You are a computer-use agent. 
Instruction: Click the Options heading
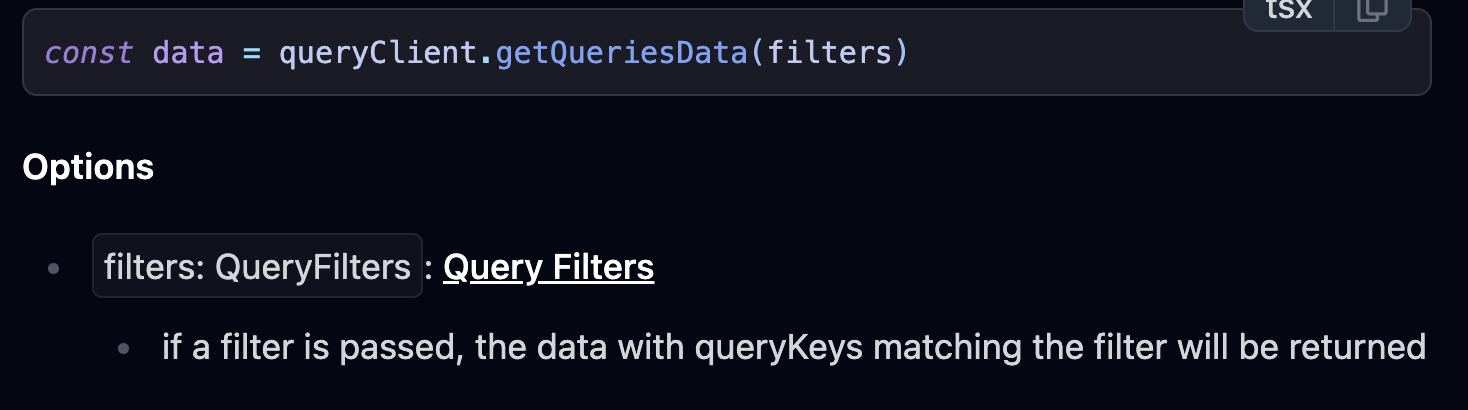(88, 167)
